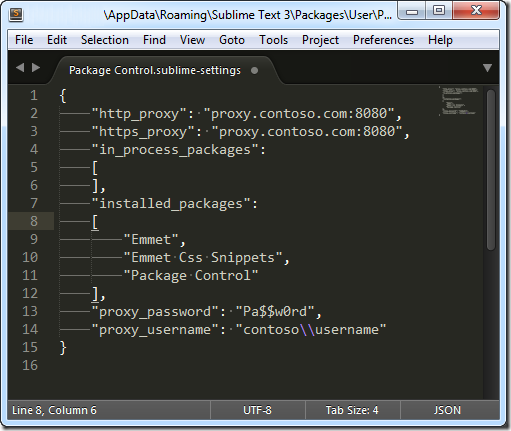Screen dimensions: 511x431
Task: Go to next tab with right arrow
Action: 36,68
